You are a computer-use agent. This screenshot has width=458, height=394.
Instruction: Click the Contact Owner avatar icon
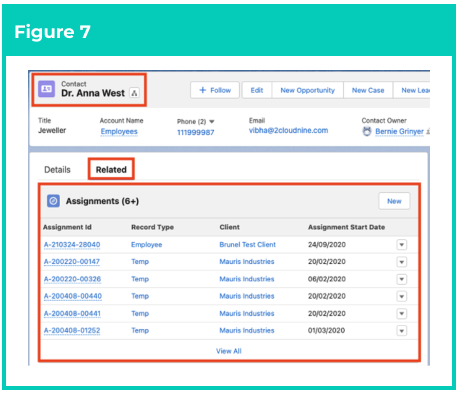click(x=367, y=132)
